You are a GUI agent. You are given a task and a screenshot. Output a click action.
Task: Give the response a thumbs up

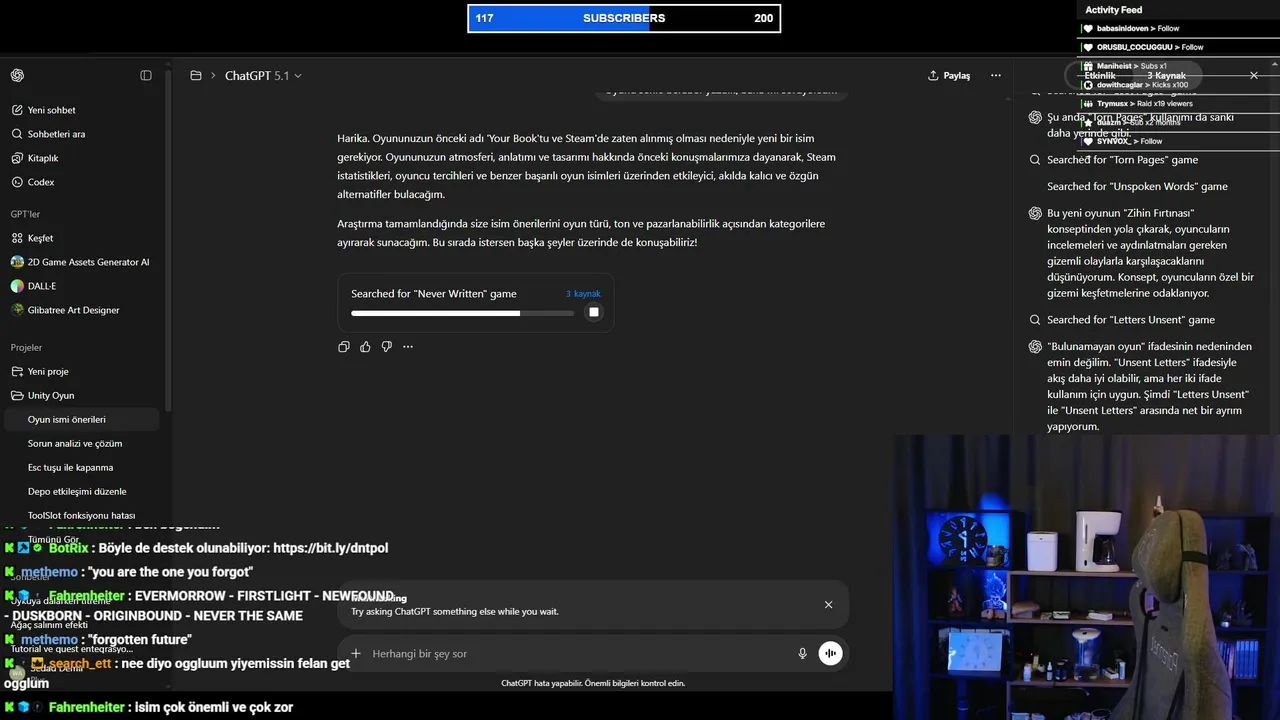(365, 347)
